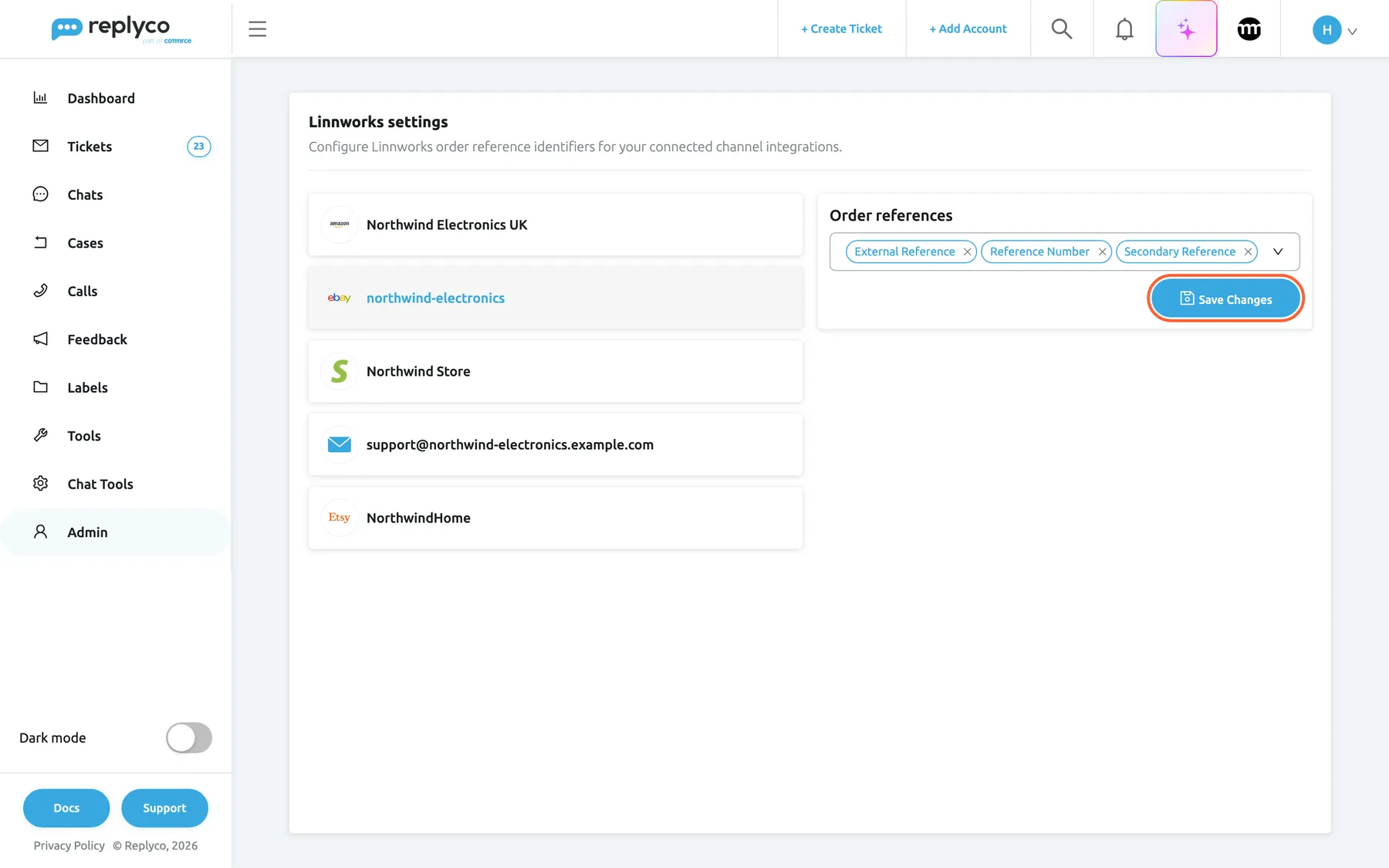
Task: Open the AI sparkle assistant
Action: point(1186,29)
